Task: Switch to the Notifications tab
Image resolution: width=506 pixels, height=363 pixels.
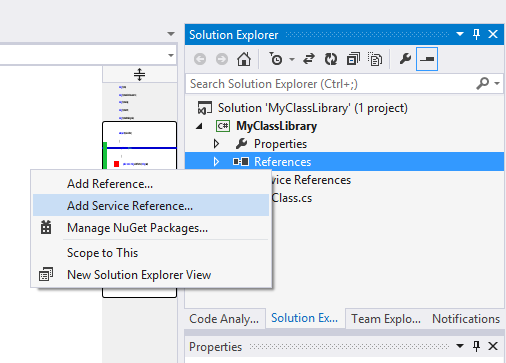Action: point(466,319)
